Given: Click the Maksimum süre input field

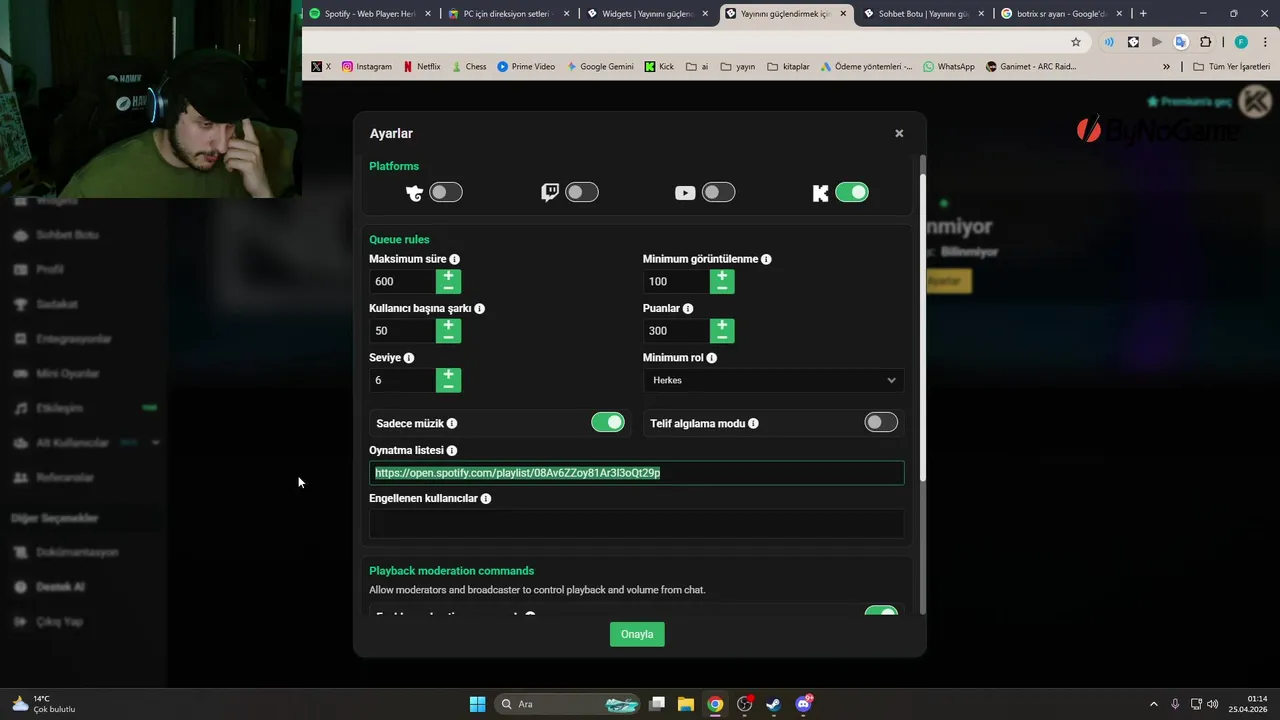Looking at the screenshot, I should (x=402, y=281).
